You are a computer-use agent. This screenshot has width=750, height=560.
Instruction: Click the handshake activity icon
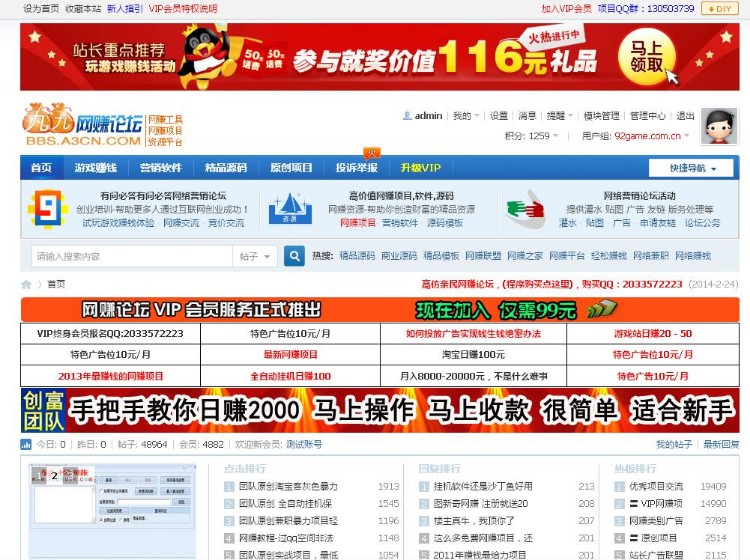point(526,209)
